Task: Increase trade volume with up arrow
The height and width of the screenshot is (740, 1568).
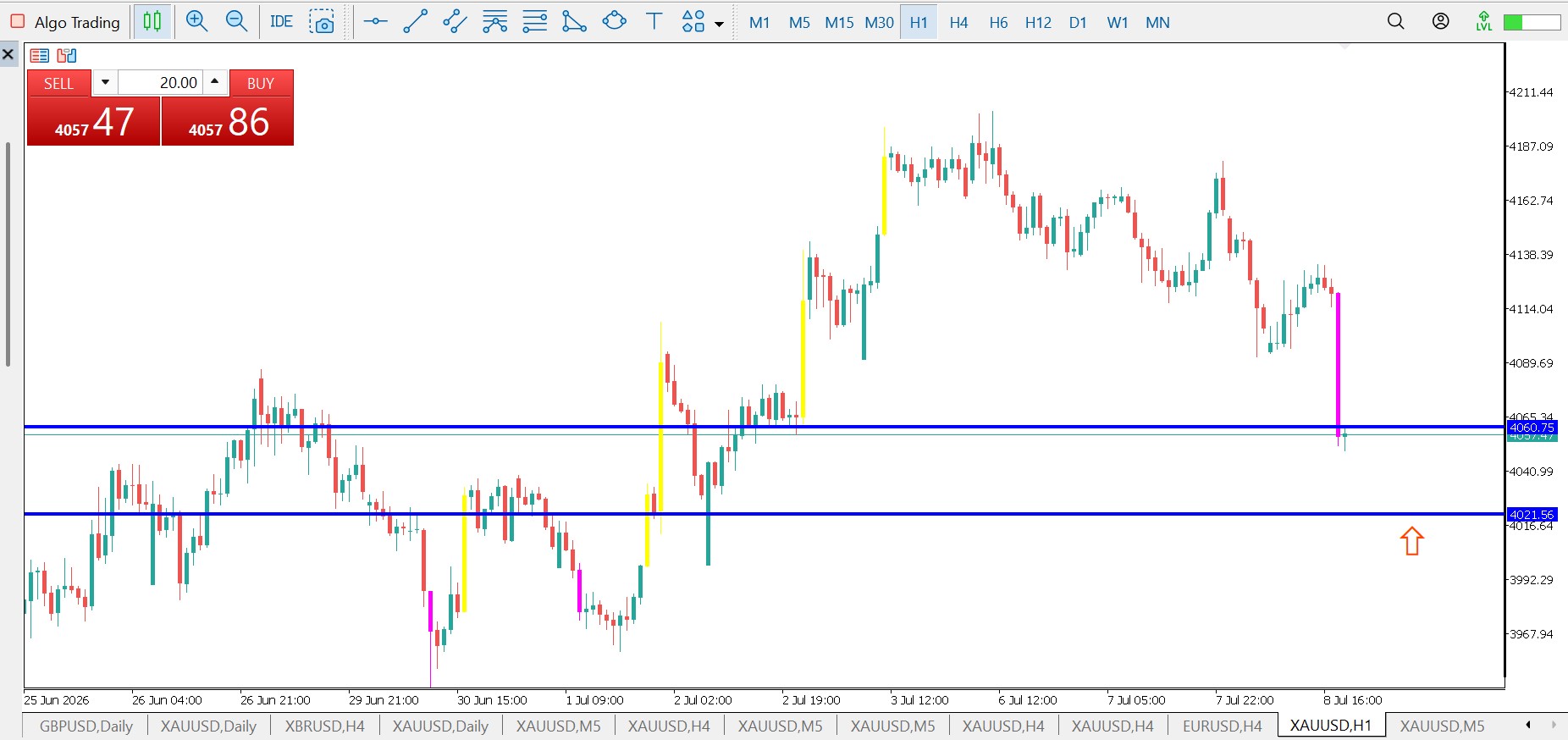Action: pos(215,82)
